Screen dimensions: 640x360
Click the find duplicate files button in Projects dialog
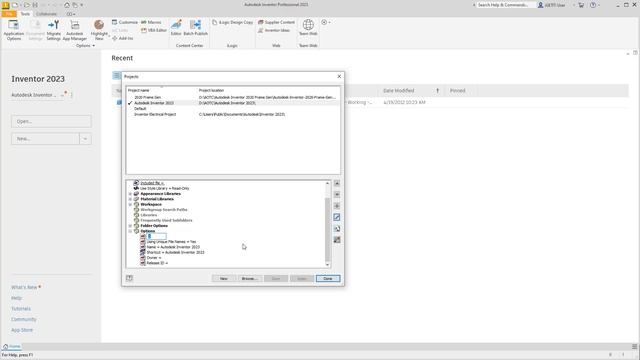337,229
